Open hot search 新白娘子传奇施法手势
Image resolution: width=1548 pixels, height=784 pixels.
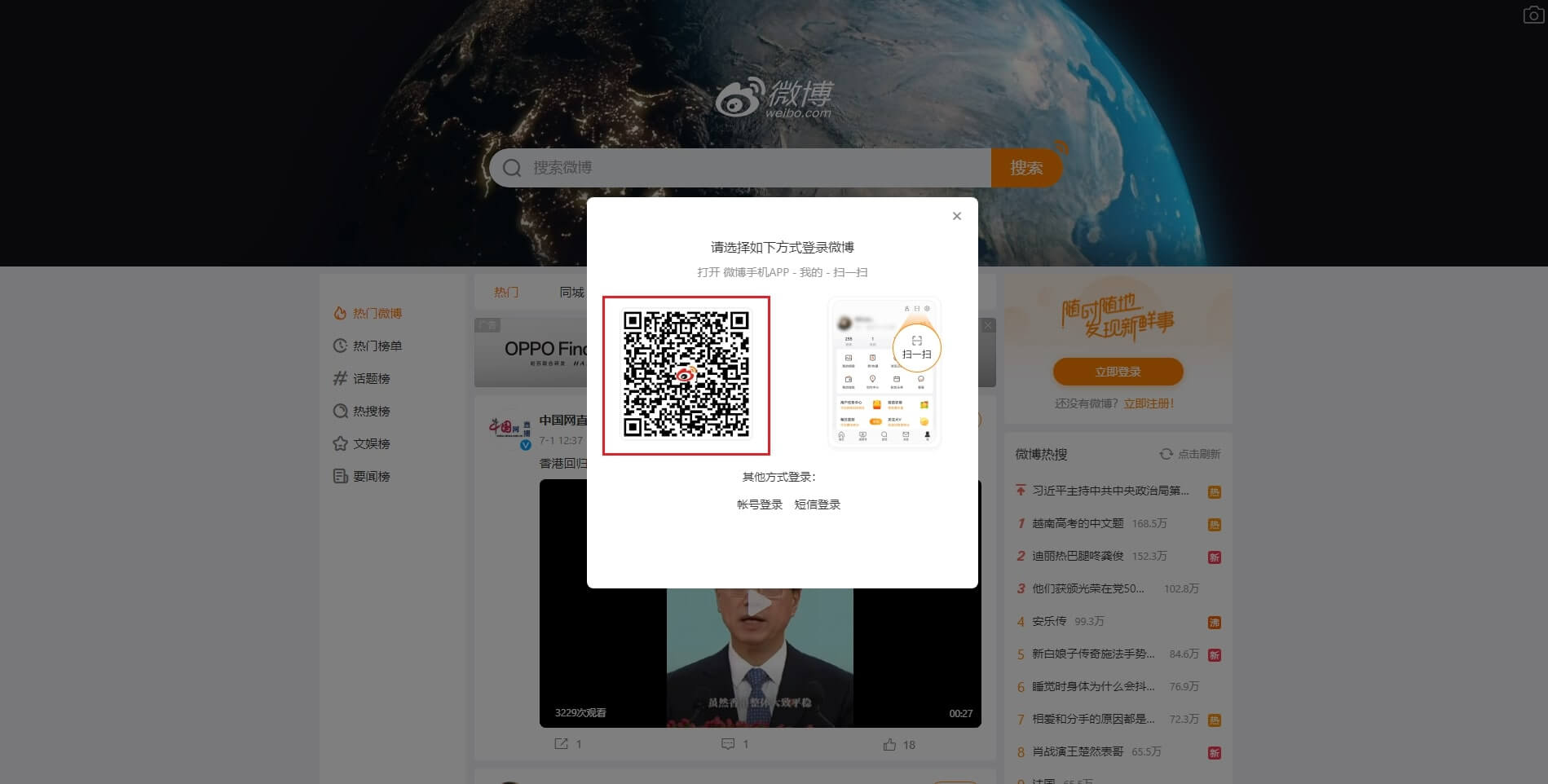(1093, 654)
